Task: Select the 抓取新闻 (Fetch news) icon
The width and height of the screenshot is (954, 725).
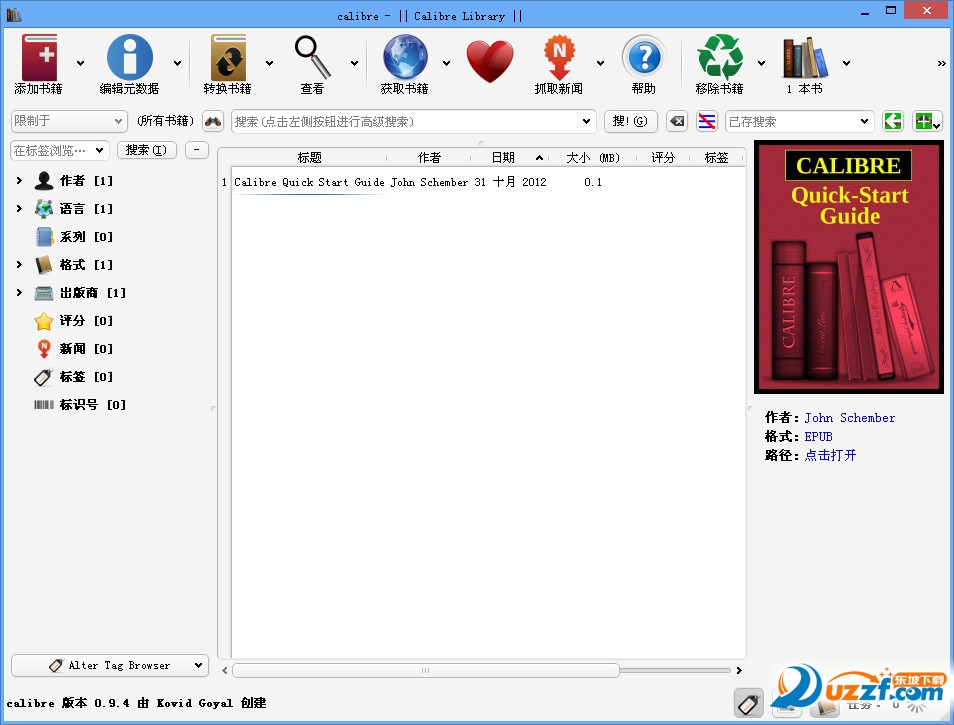Action: 558,58
